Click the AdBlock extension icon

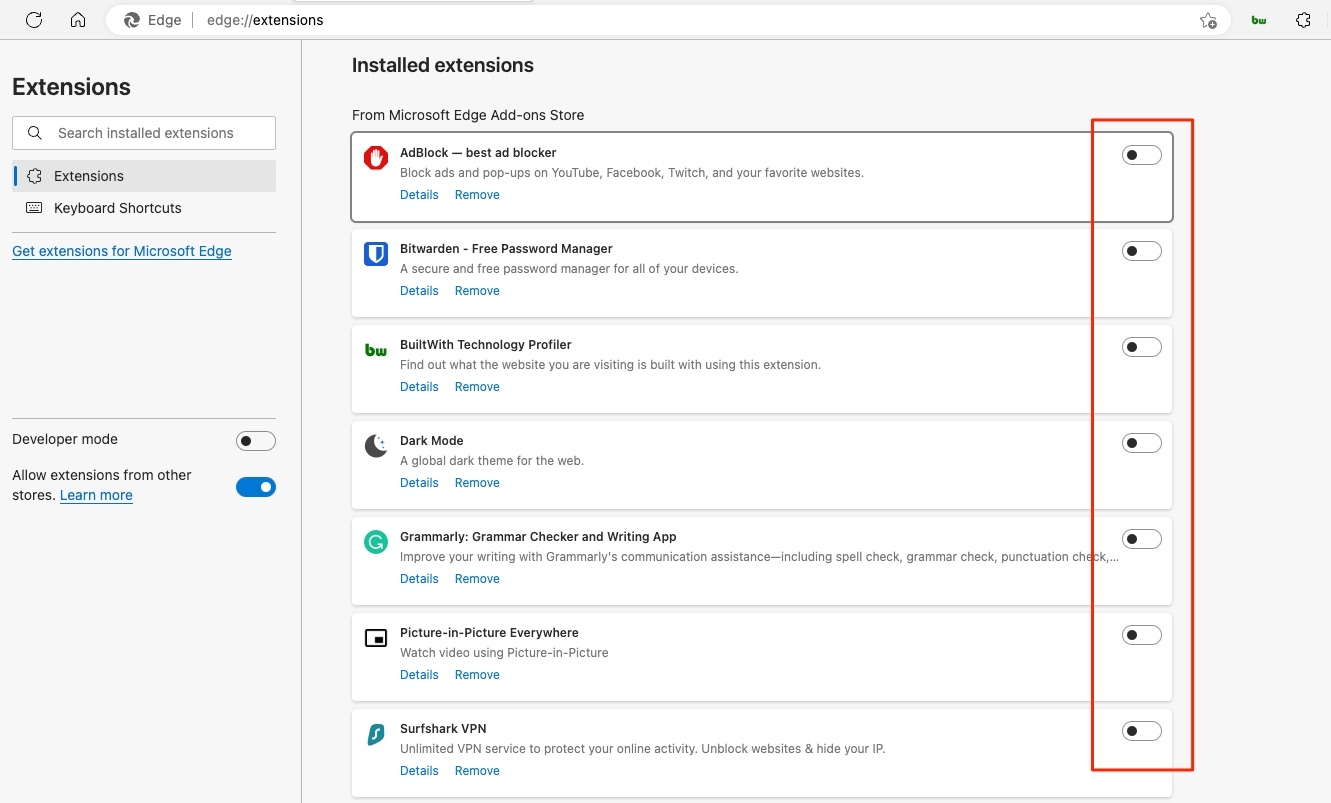(x=375, y=158)
